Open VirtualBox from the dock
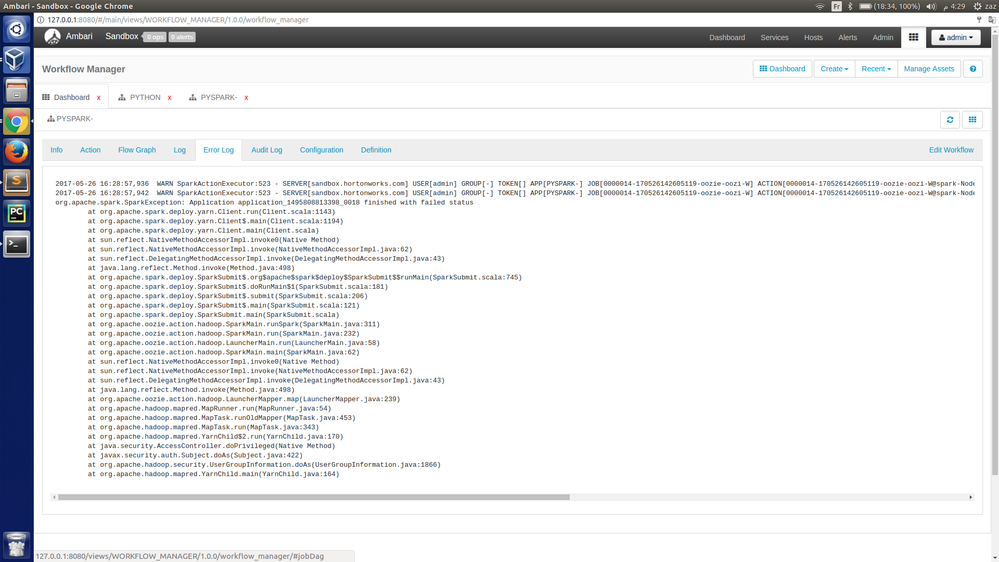This screenshot has height=562, width=999. 17,60
